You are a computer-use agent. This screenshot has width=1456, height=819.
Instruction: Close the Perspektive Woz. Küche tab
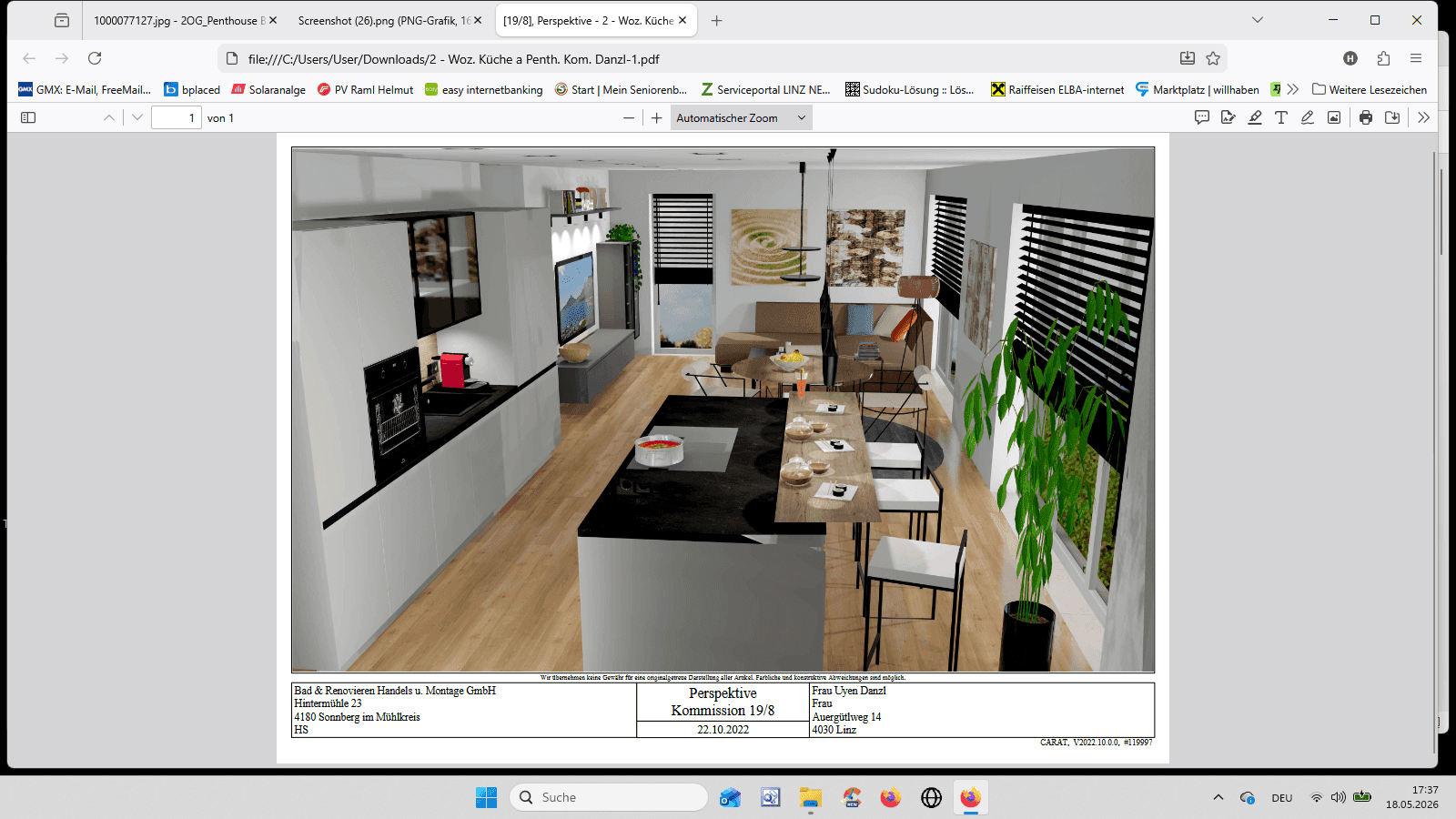click(682, 20)
